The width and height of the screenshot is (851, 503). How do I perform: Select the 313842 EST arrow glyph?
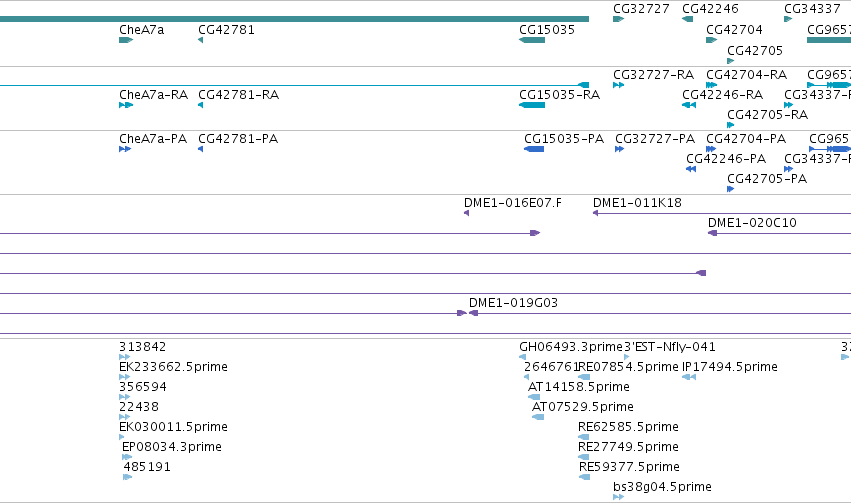coord(124,356)
